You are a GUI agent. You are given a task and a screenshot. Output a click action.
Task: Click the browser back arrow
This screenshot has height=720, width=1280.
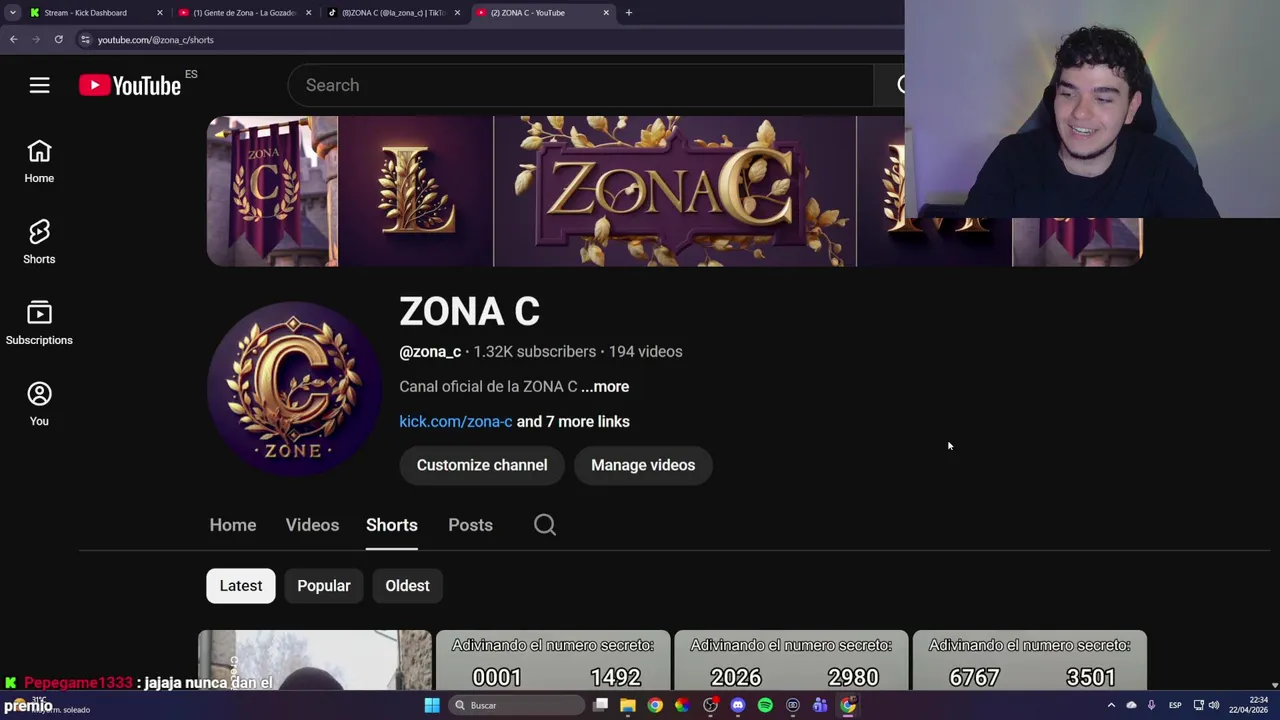[14, 40]
